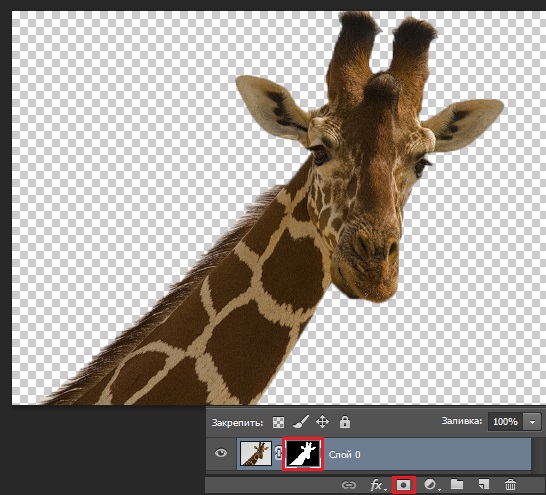Click the link layers chain icon

(x=349, y=485)
